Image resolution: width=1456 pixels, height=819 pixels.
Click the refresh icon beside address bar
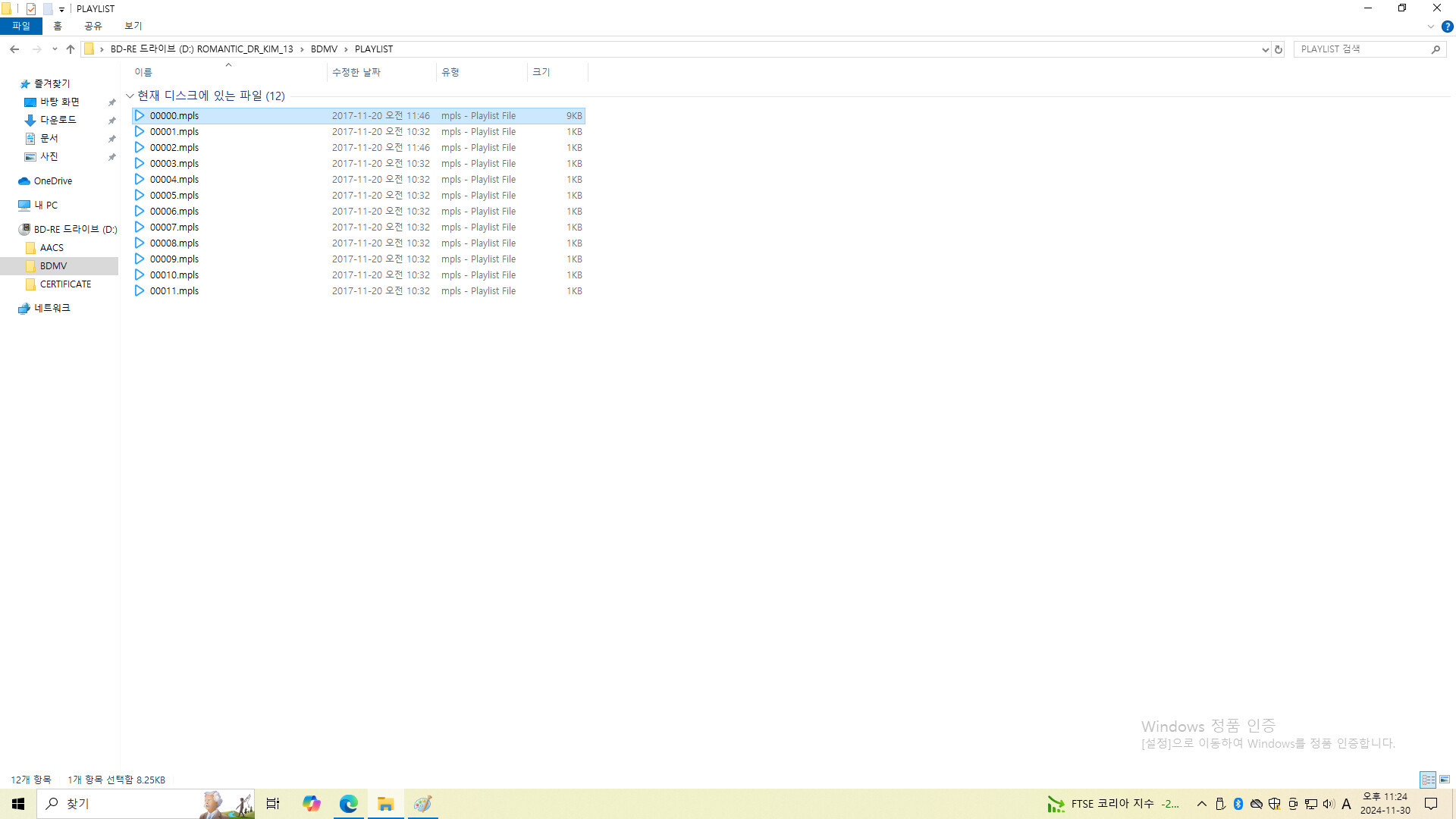[1279, 49]
